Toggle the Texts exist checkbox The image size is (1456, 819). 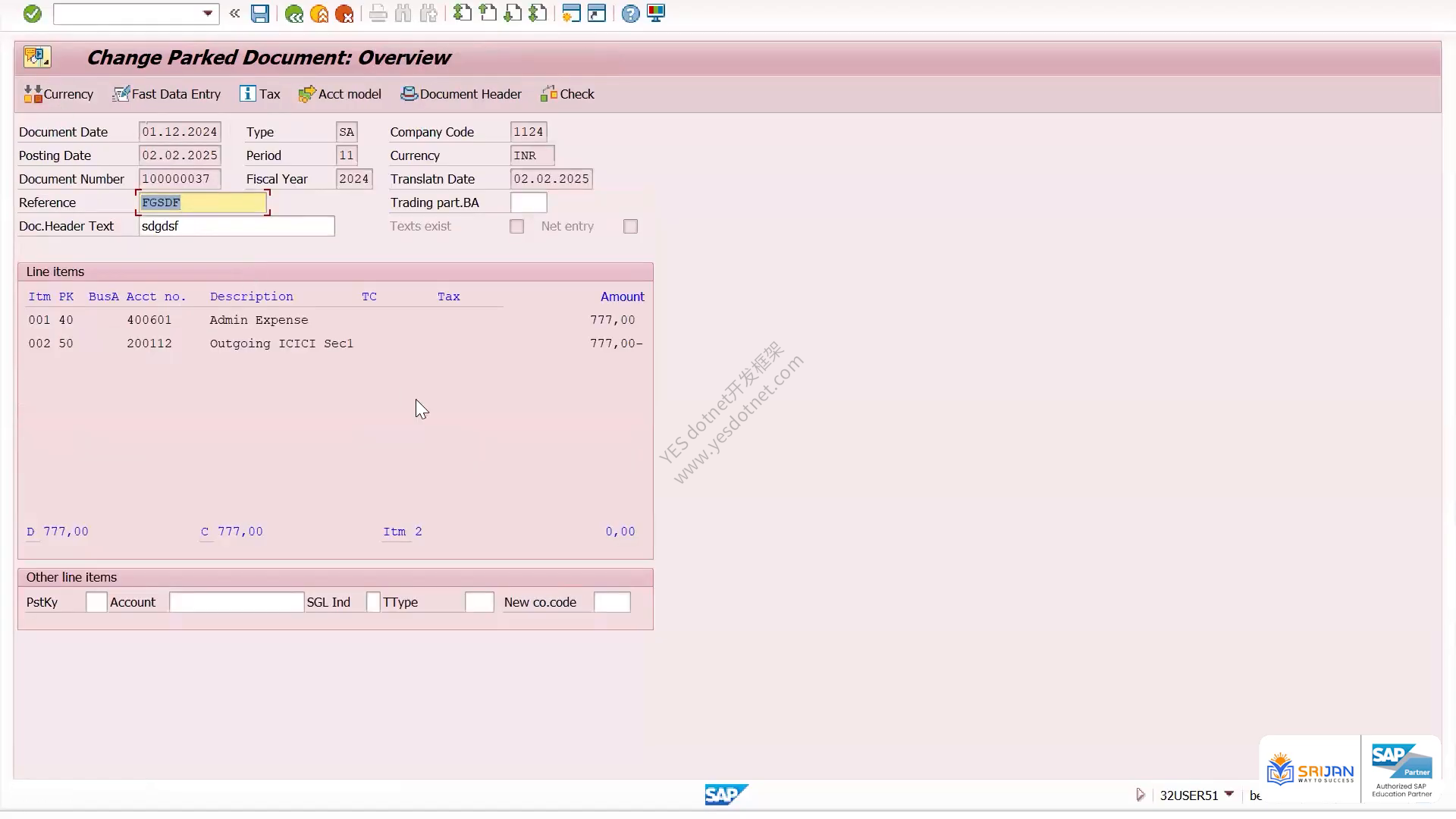click(517, 227)
